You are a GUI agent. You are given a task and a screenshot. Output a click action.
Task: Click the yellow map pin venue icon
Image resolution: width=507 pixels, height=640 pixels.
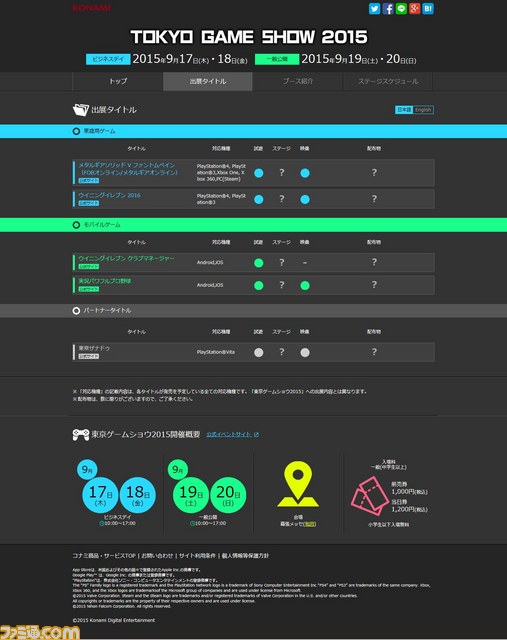(298, 484)
